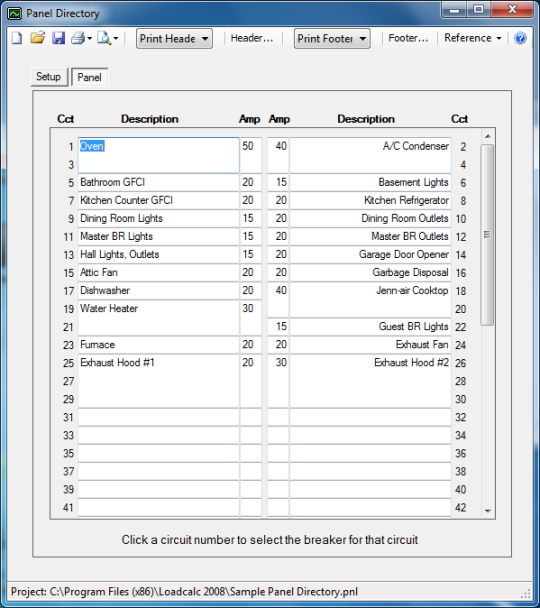Open the Print Header dropdown

[174, 38]
